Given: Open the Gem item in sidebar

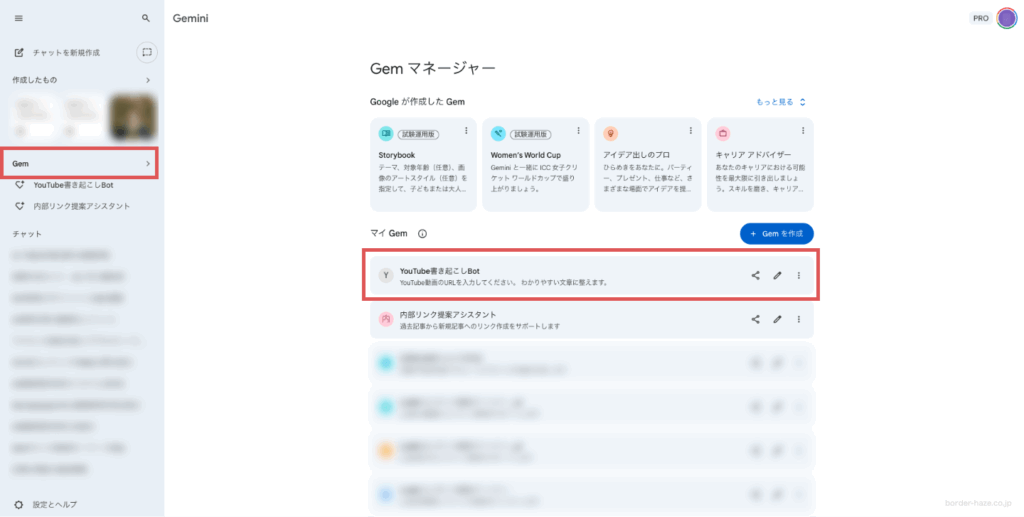Looking at the screenshot, I should [x=79, y=164].
